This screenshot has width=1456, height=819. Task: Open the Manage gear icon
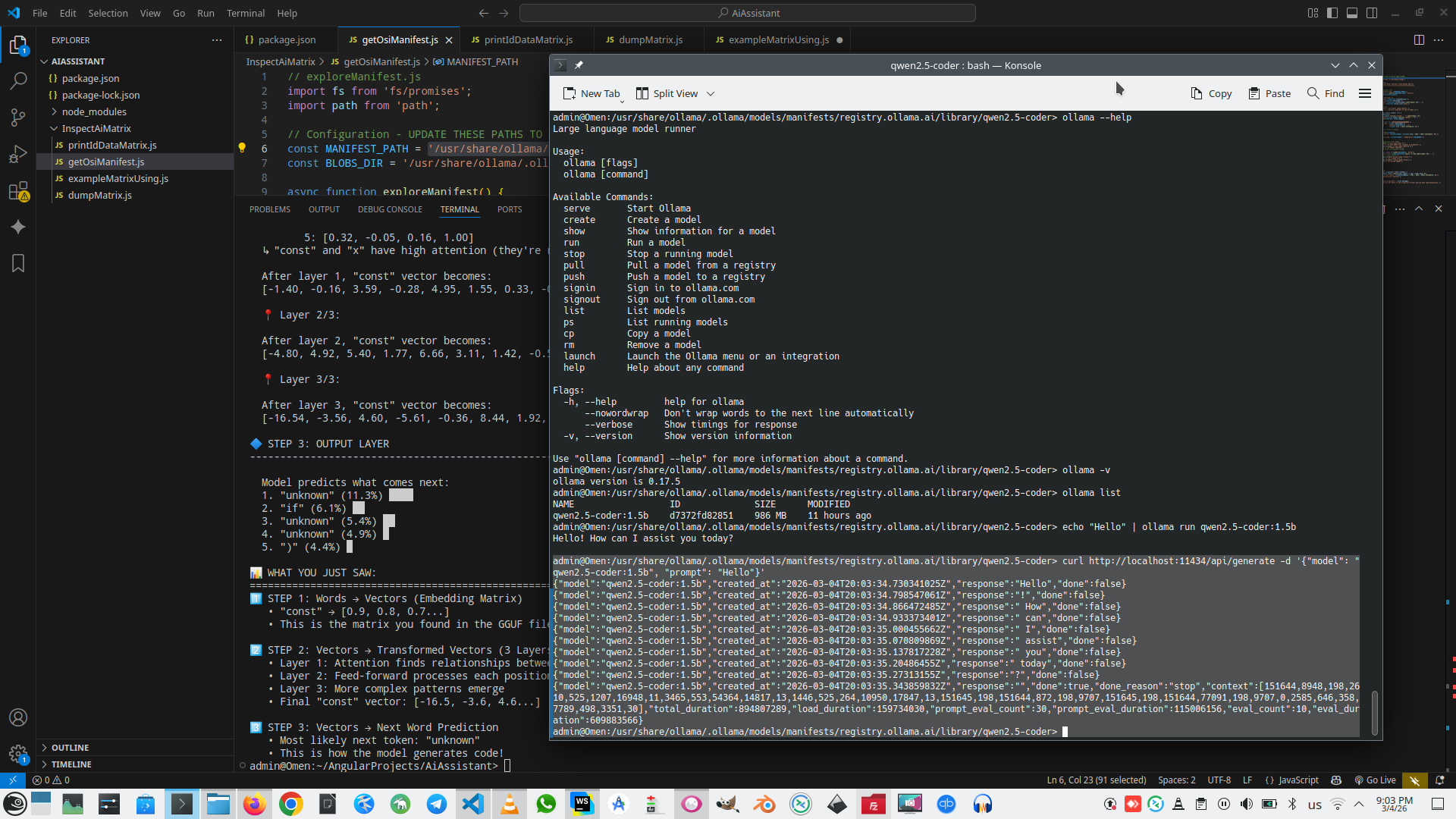18,753
